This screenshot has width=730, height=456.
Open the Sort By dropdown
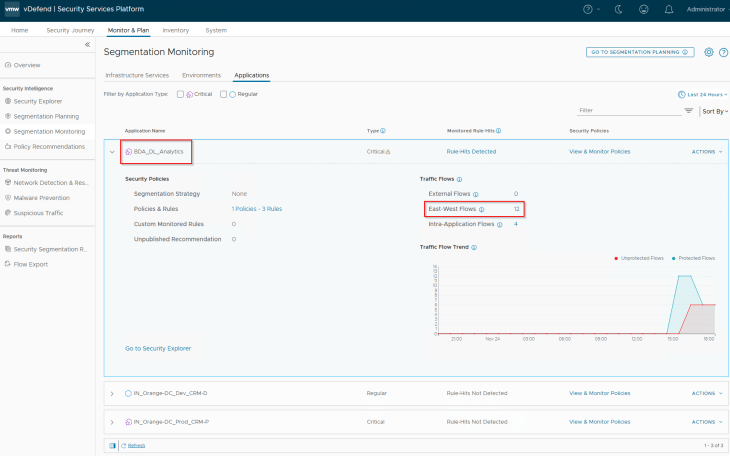click(713, 111)
